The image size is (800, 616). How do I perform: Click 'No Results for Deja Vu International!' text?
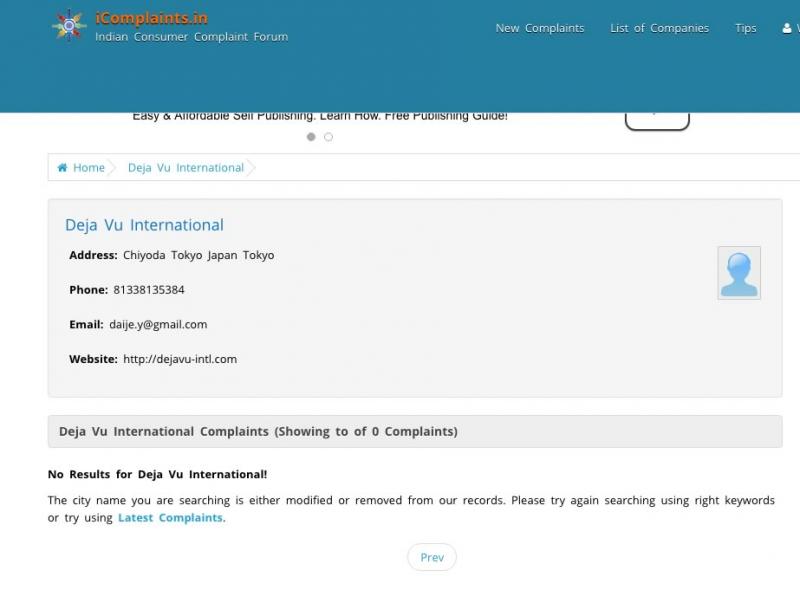157,475
